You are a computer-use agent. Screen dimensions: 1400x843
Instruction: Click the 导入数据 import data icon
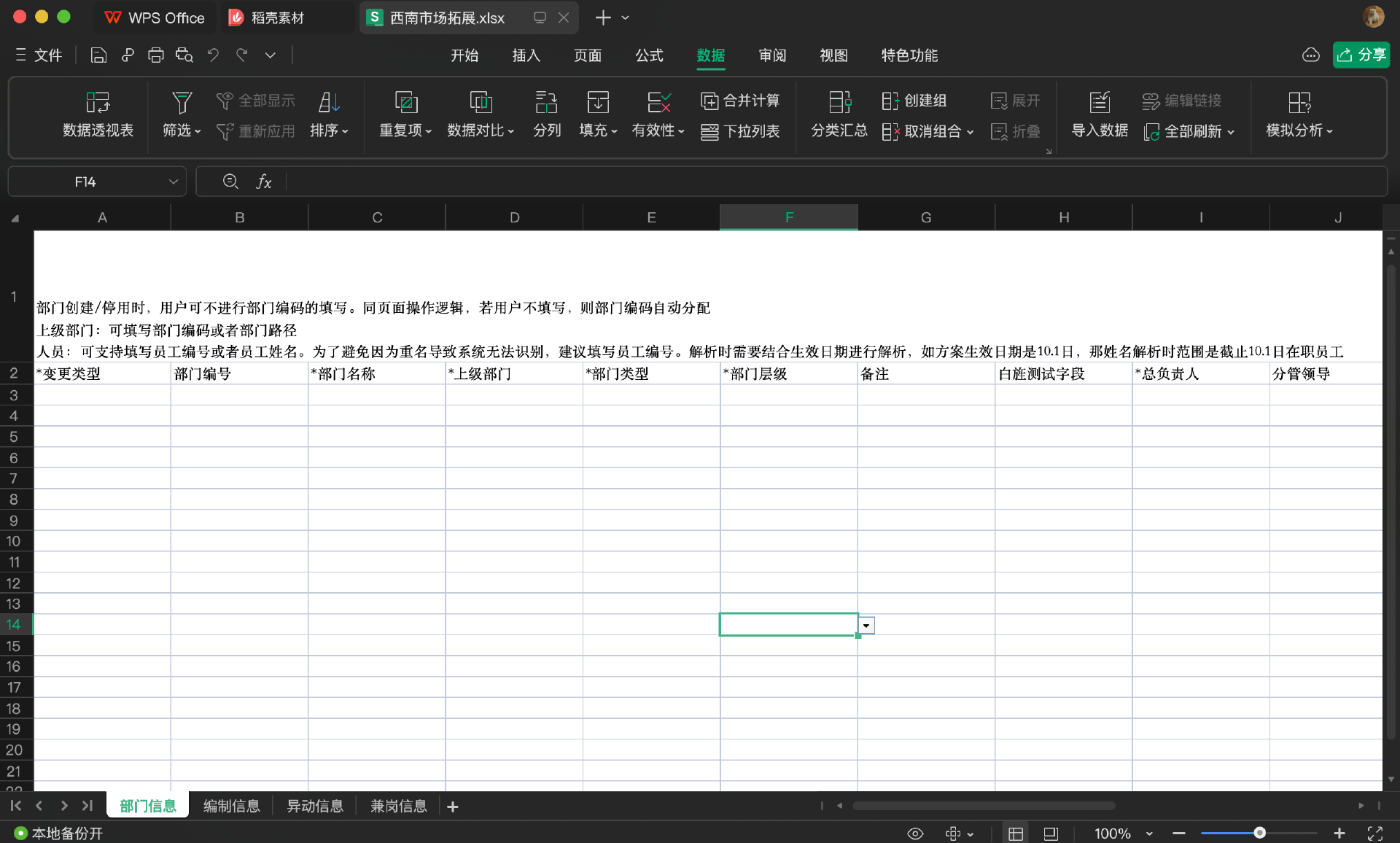coord(1100,102)
